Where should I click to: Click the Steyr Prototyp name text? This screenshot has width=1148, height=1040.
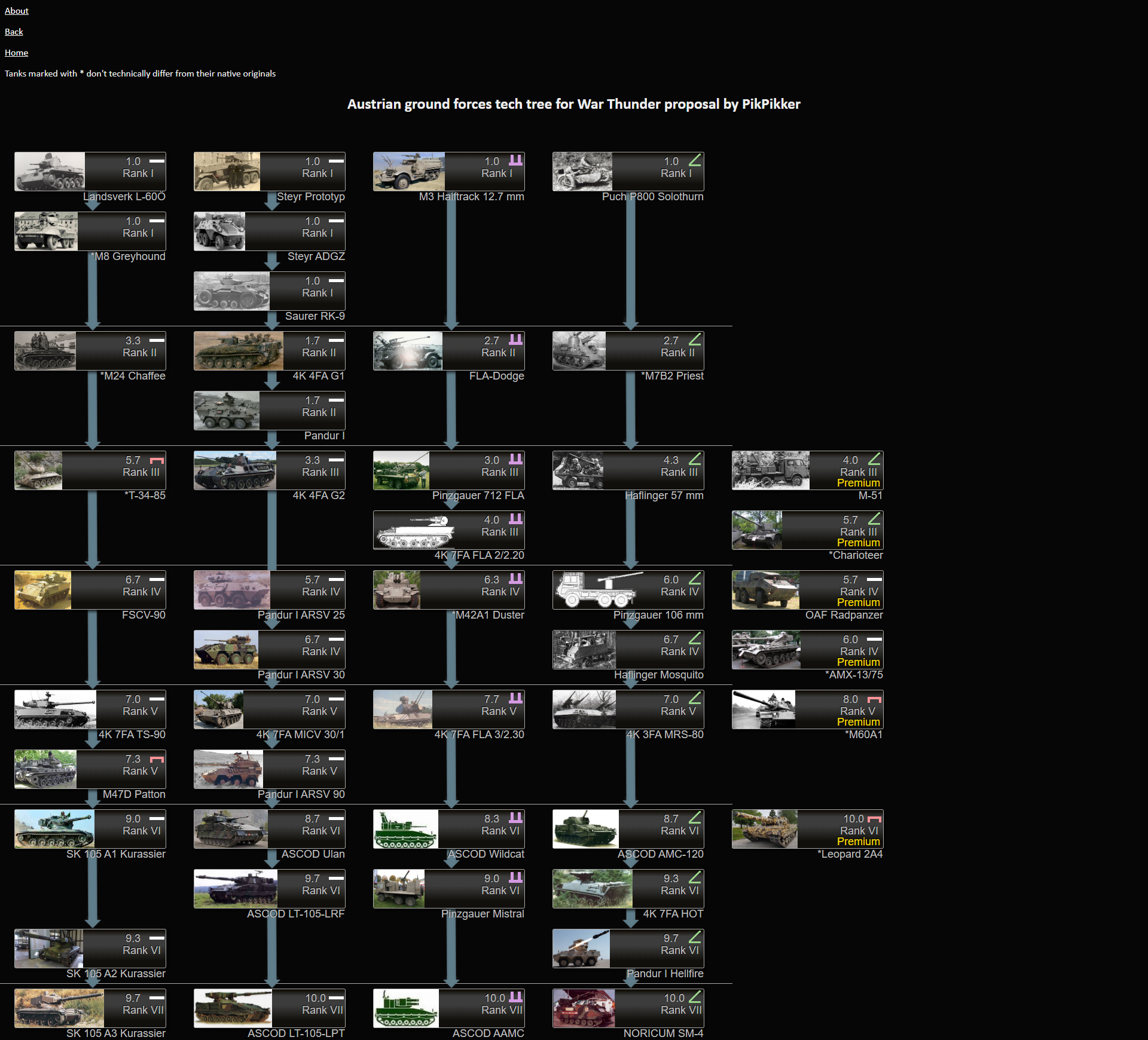[x=310, y=197]
